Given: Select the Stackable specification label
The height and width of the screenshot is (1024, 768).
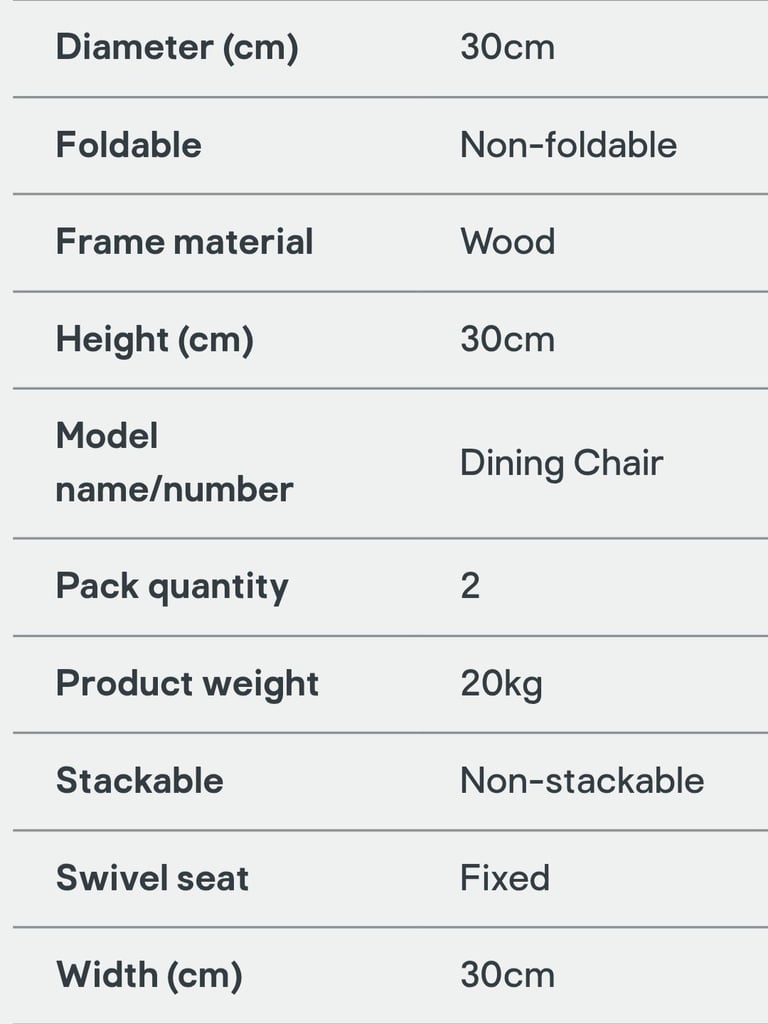Looking at the screenshot, I should click(140, 780).
